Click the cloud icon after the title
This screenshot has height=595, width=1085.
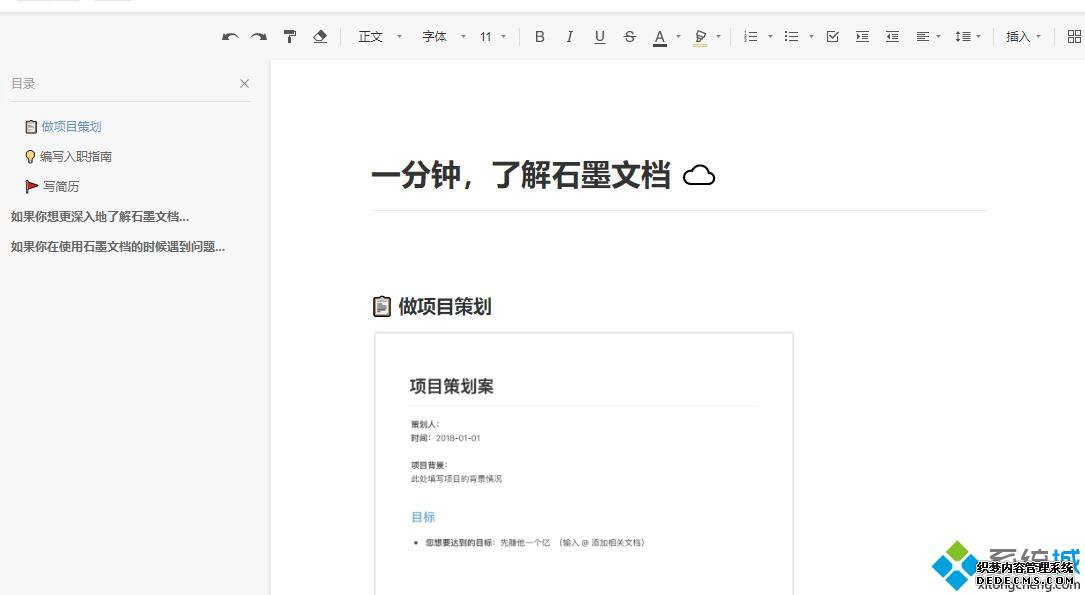point(699,176)
